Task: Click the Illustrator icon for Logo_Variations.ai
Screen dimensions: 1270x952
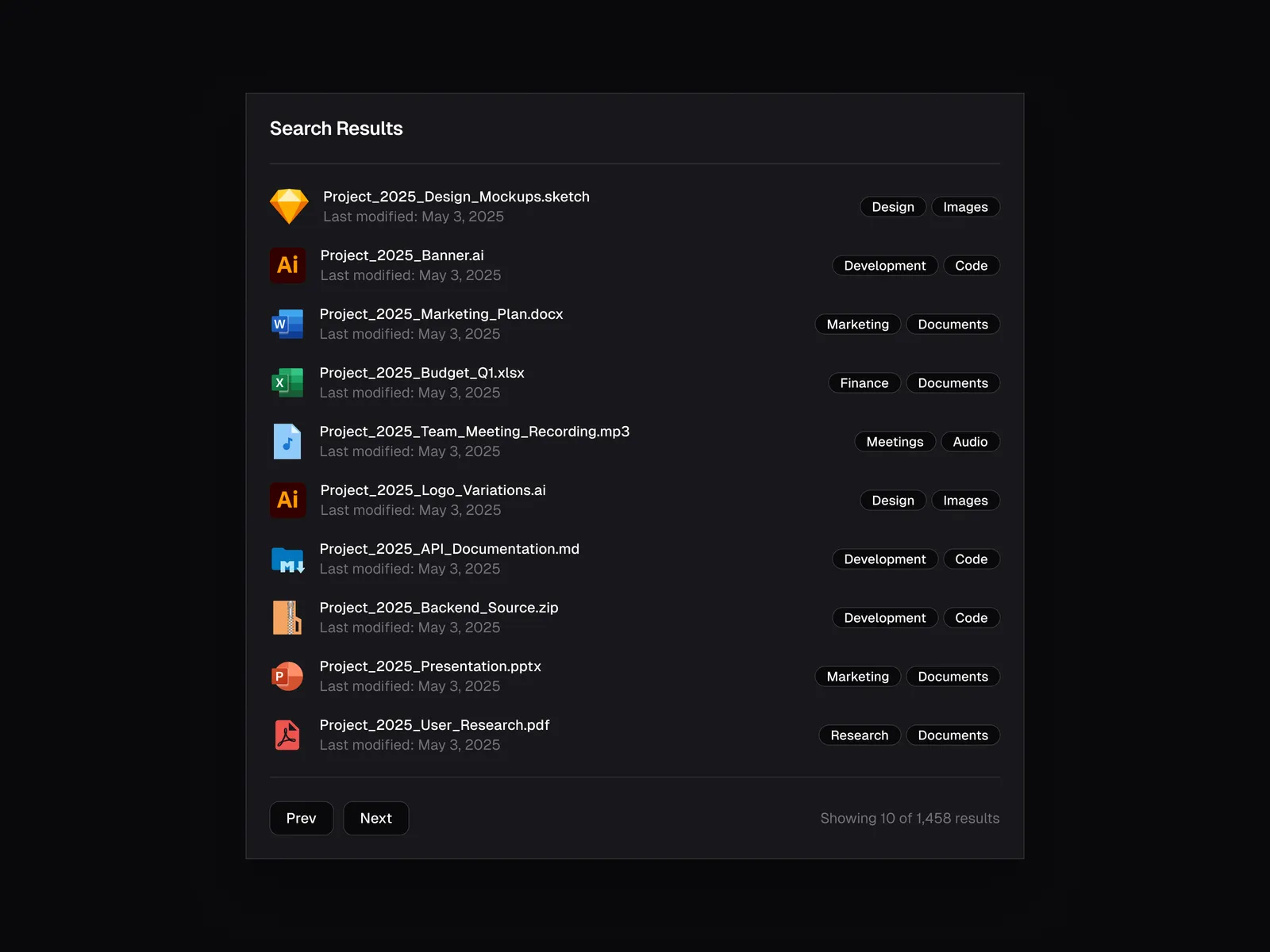Action: click(287, 500)
